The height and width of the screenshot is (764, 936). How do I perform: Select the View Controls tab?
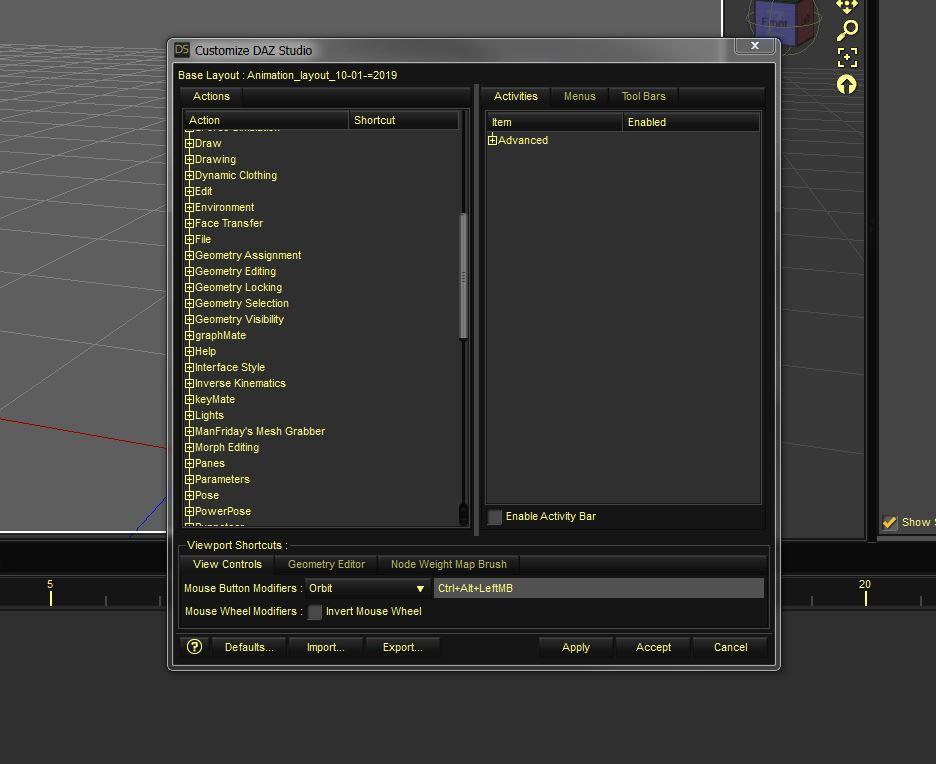(227, 564)
